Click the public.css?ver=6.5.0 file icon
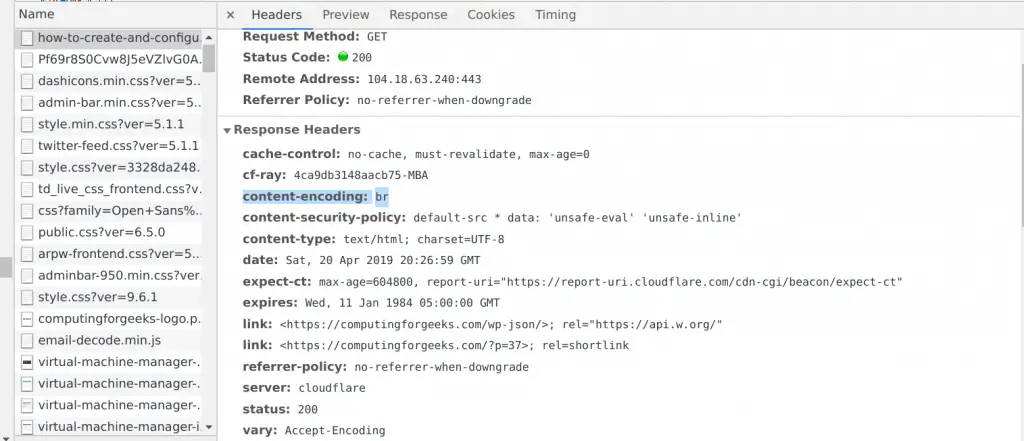1024x441 pixels. 27,233
